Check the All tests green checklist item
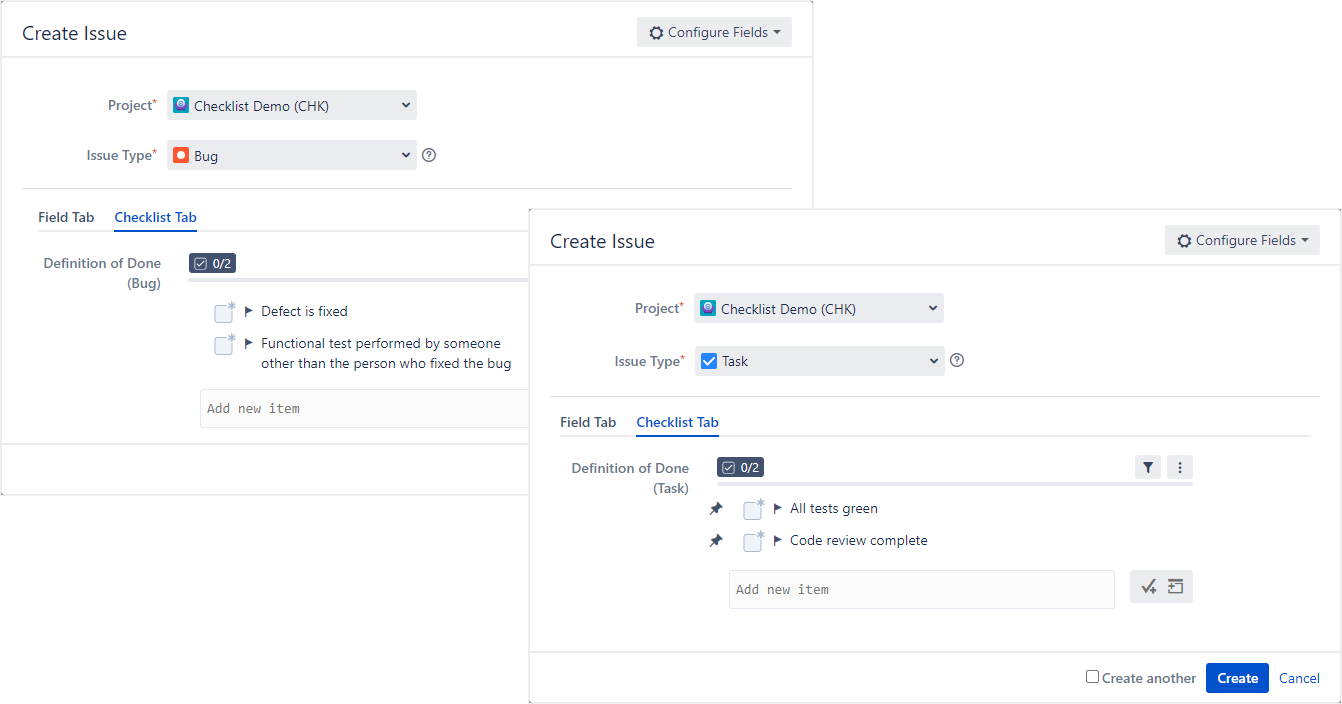This screenshot has height=704, width=1342. coord(752,509)
